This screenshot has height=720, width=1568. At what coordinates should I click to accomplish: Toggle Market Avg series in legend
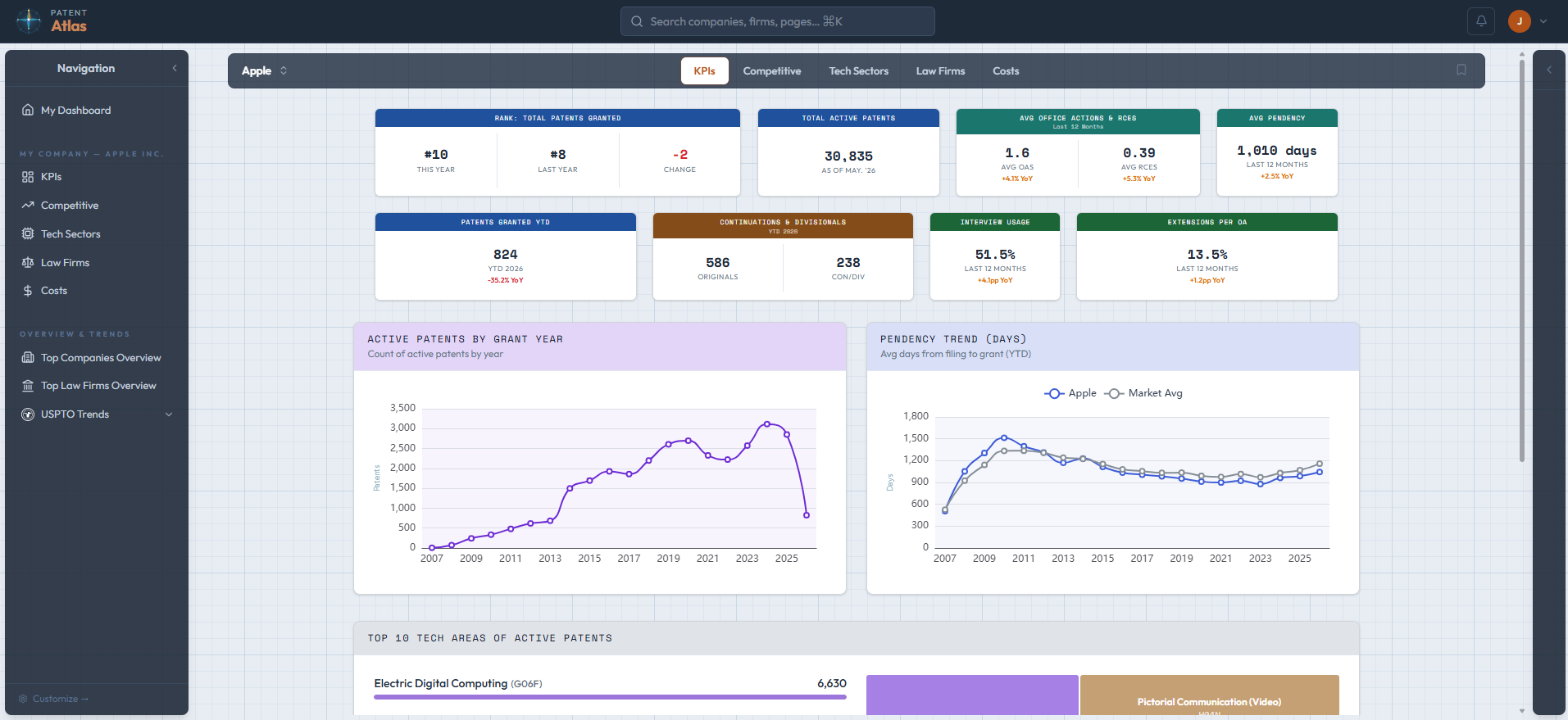pos(1143,393)
